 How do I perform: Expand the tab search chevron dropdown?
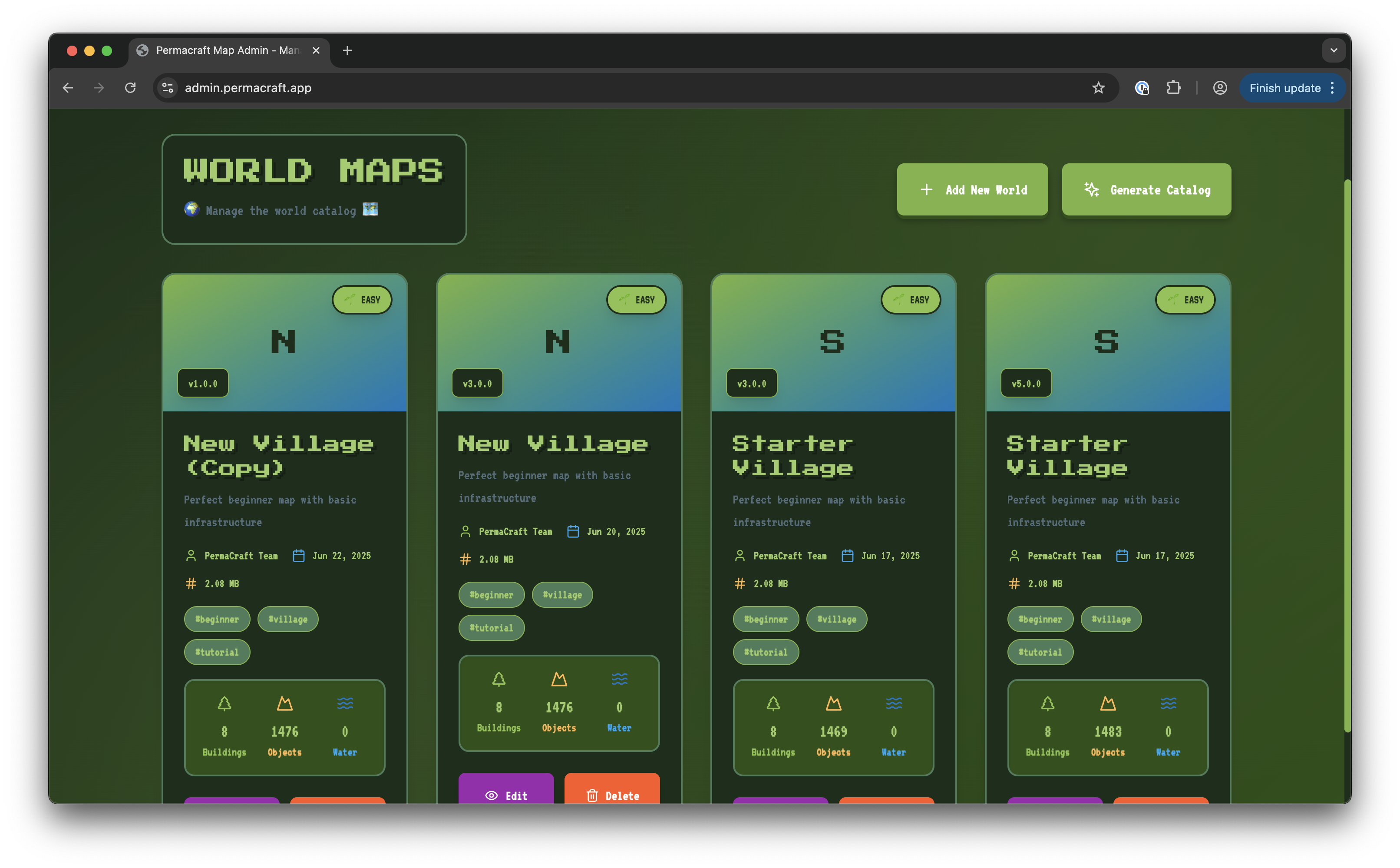click(1334, 50)
